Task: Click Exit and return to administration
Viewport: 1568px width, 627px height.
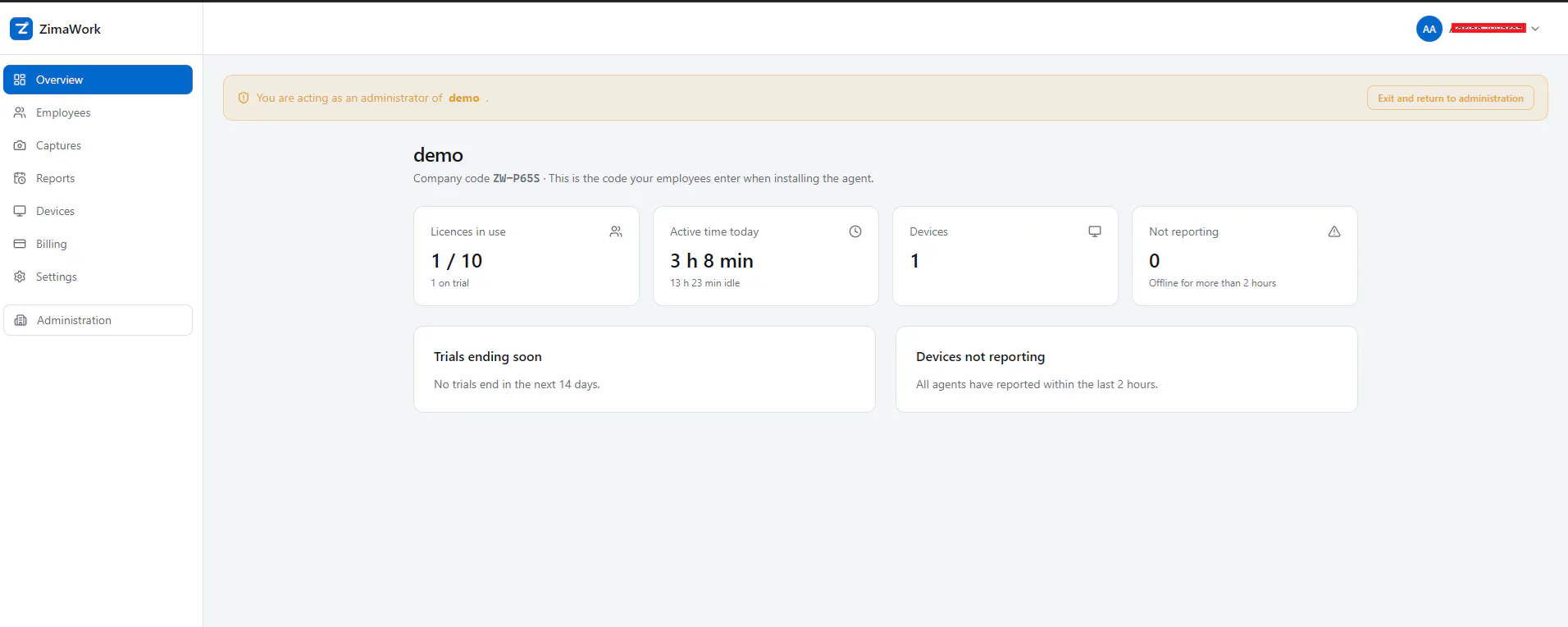Action: pyautogui.click(x=1451, y=98)
